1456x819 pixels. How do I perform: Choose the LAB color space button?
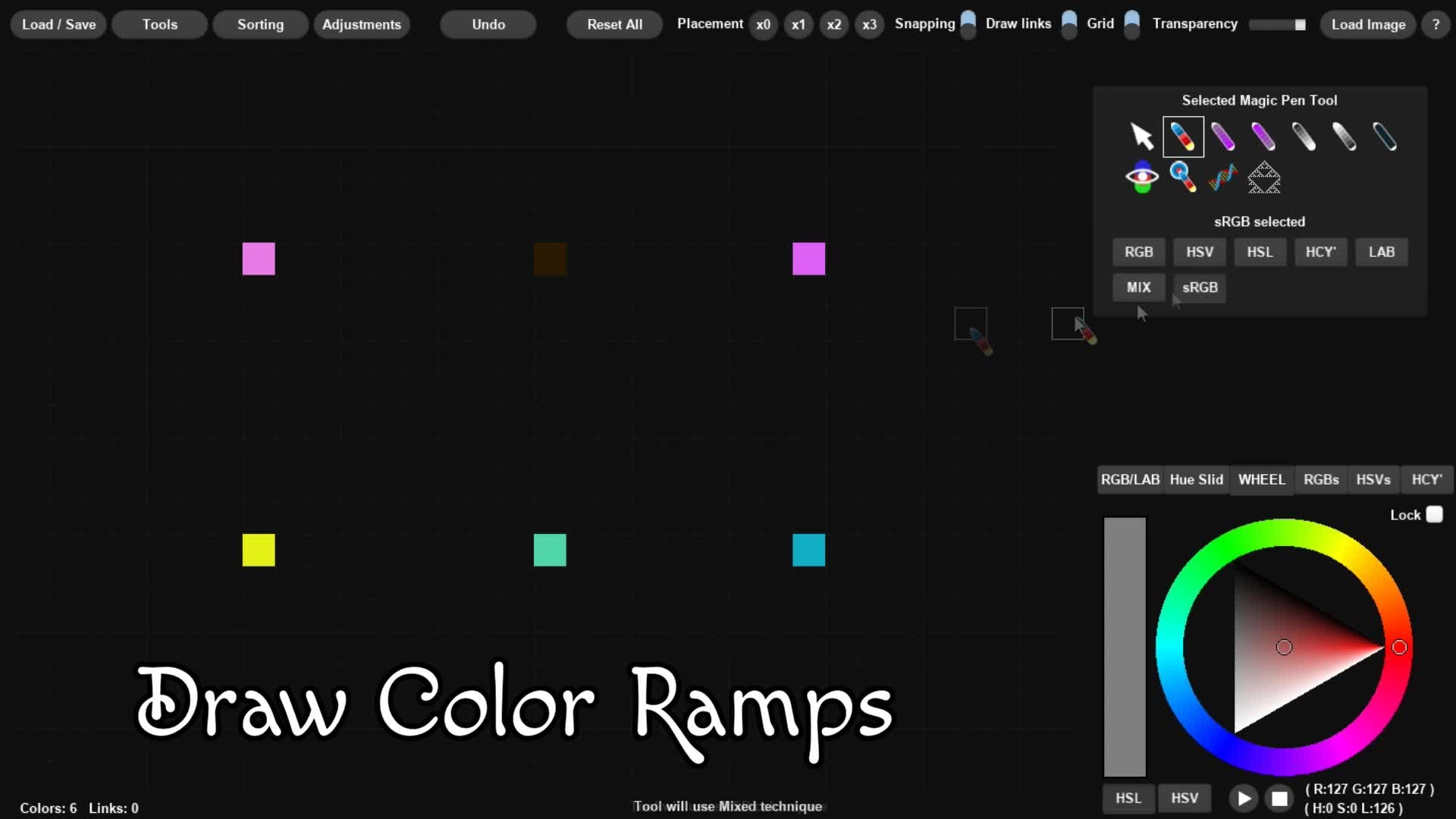pyautogui.click(x=1381, y=252)
